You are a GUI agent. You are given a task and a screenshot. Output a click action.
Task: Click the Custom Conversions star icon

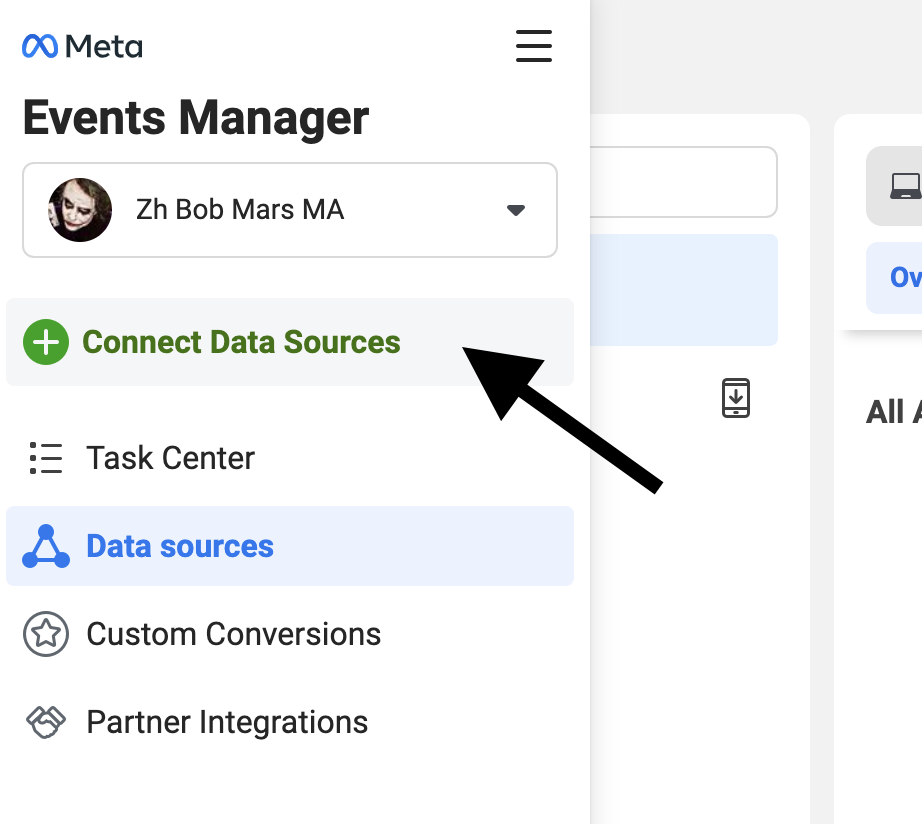(x=46, y=634)
